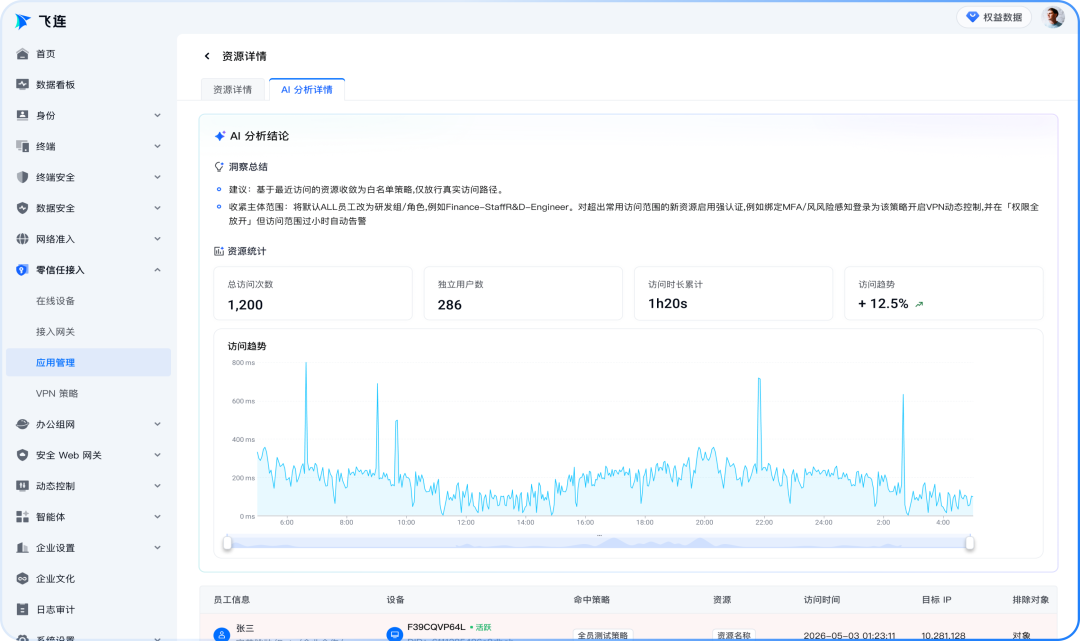
Task: Click the 终端 devices icon
Action: [x=23, y=146]
